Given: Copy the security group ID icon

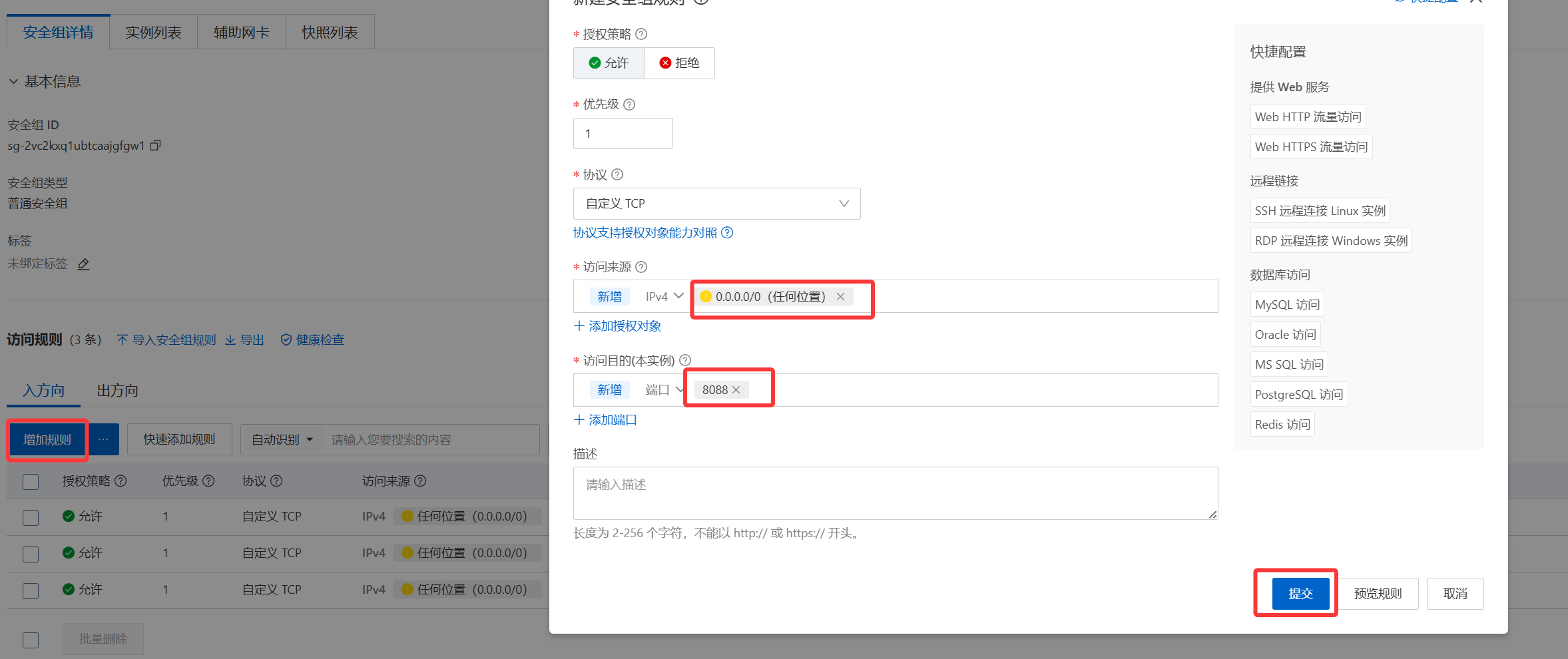Looking at the screenshot, I should point(156,145).
